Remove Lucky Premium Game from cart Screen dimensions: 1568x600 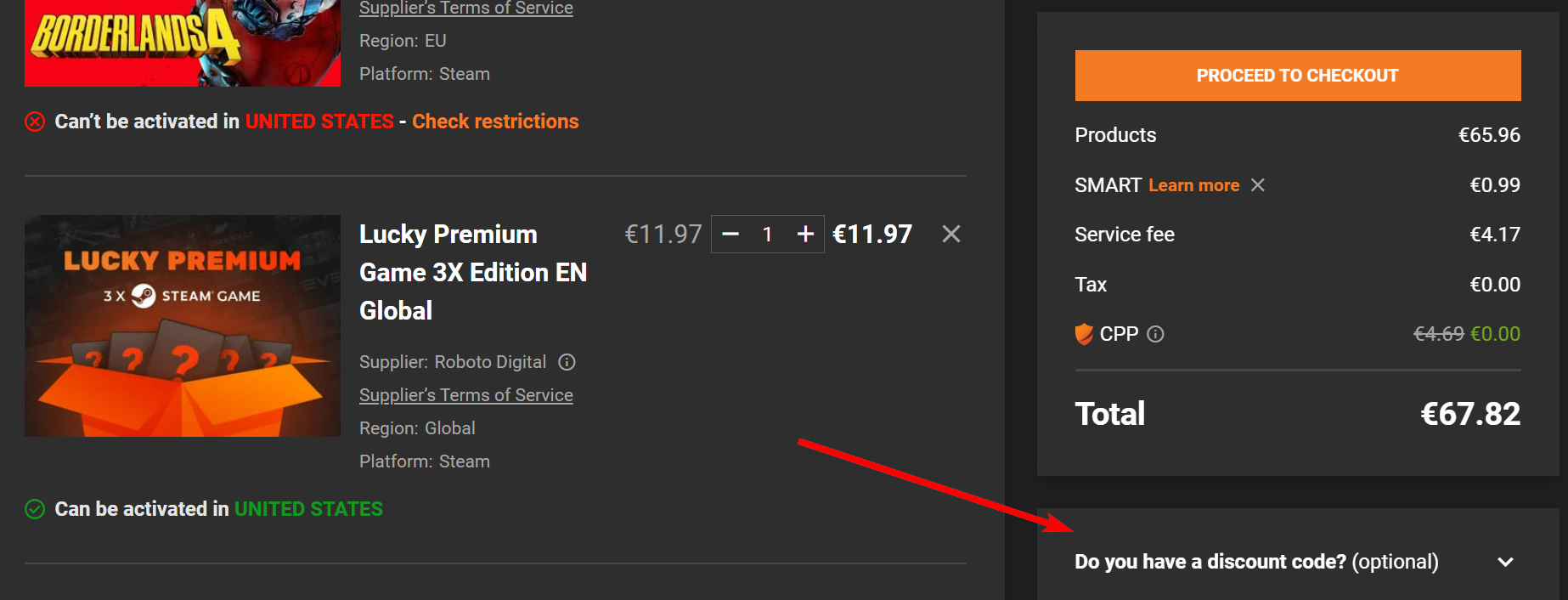click(x=951, y=234)
